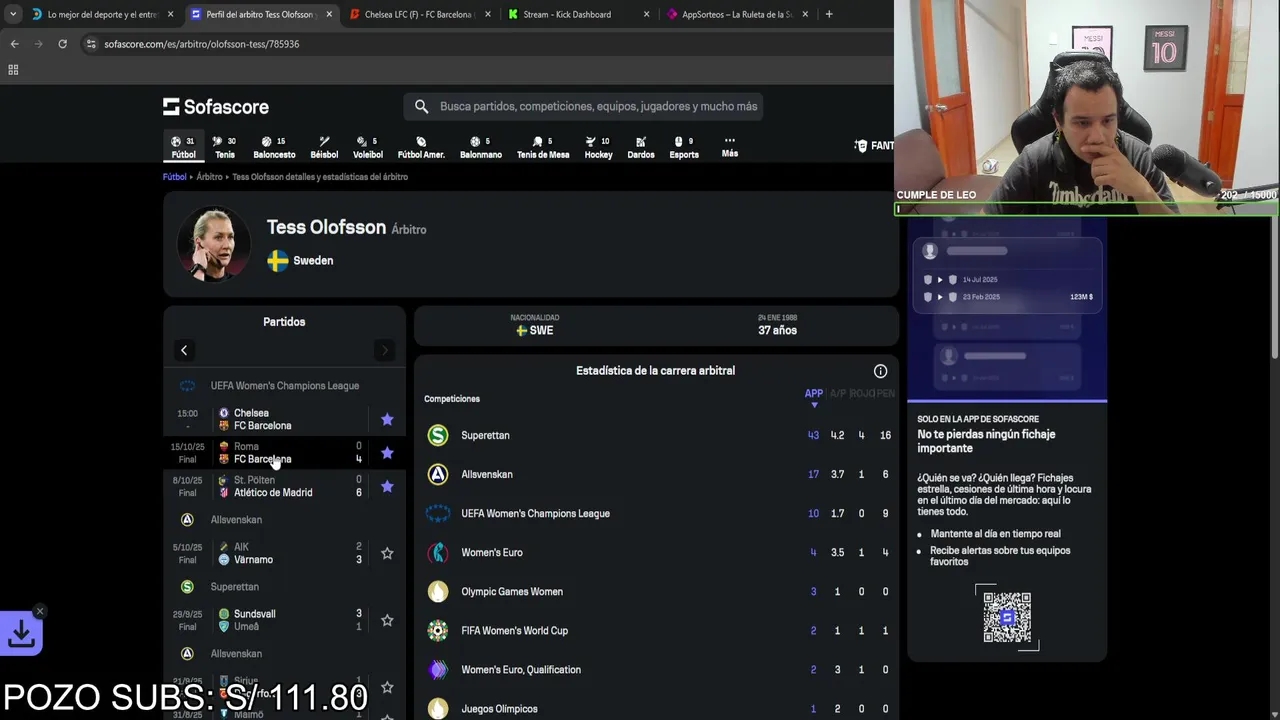Open UEFA Women's Champions League header in Partidos
The image size is (1280, 720).
point(284,386)
